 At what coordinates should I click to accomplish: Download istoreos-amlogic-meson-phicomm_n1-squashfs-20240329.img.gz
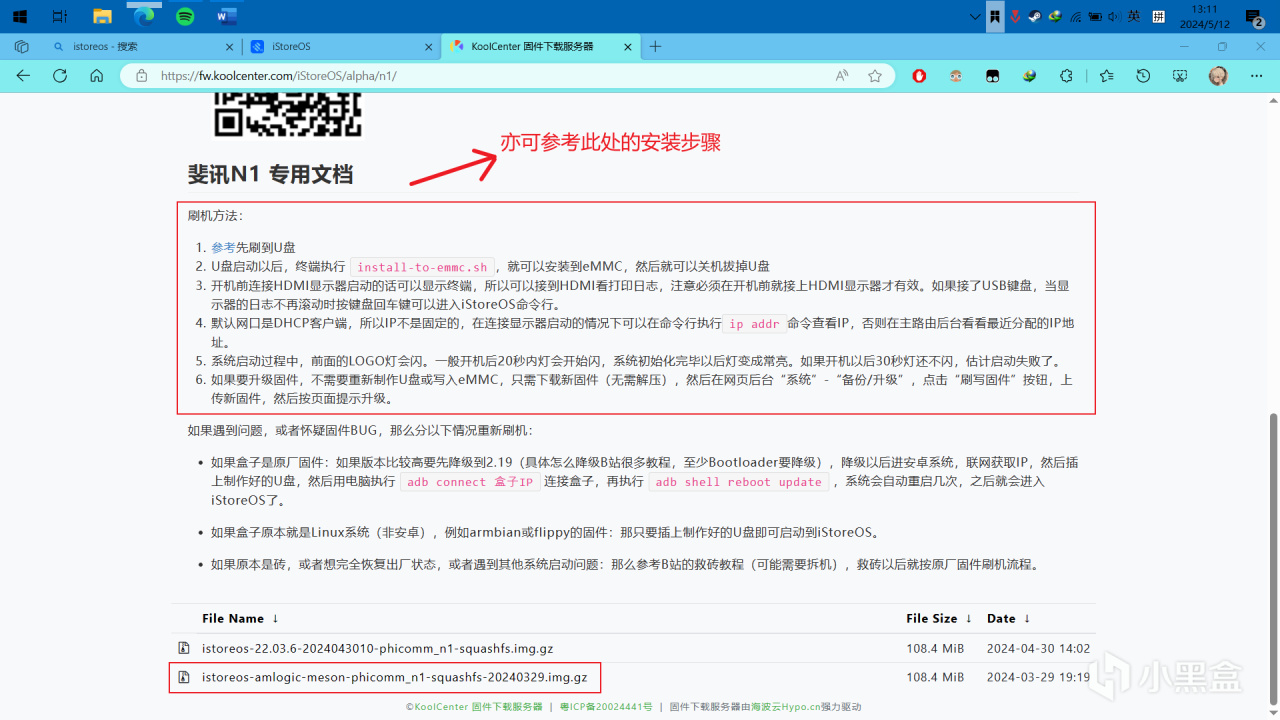[x=395, y=677]
